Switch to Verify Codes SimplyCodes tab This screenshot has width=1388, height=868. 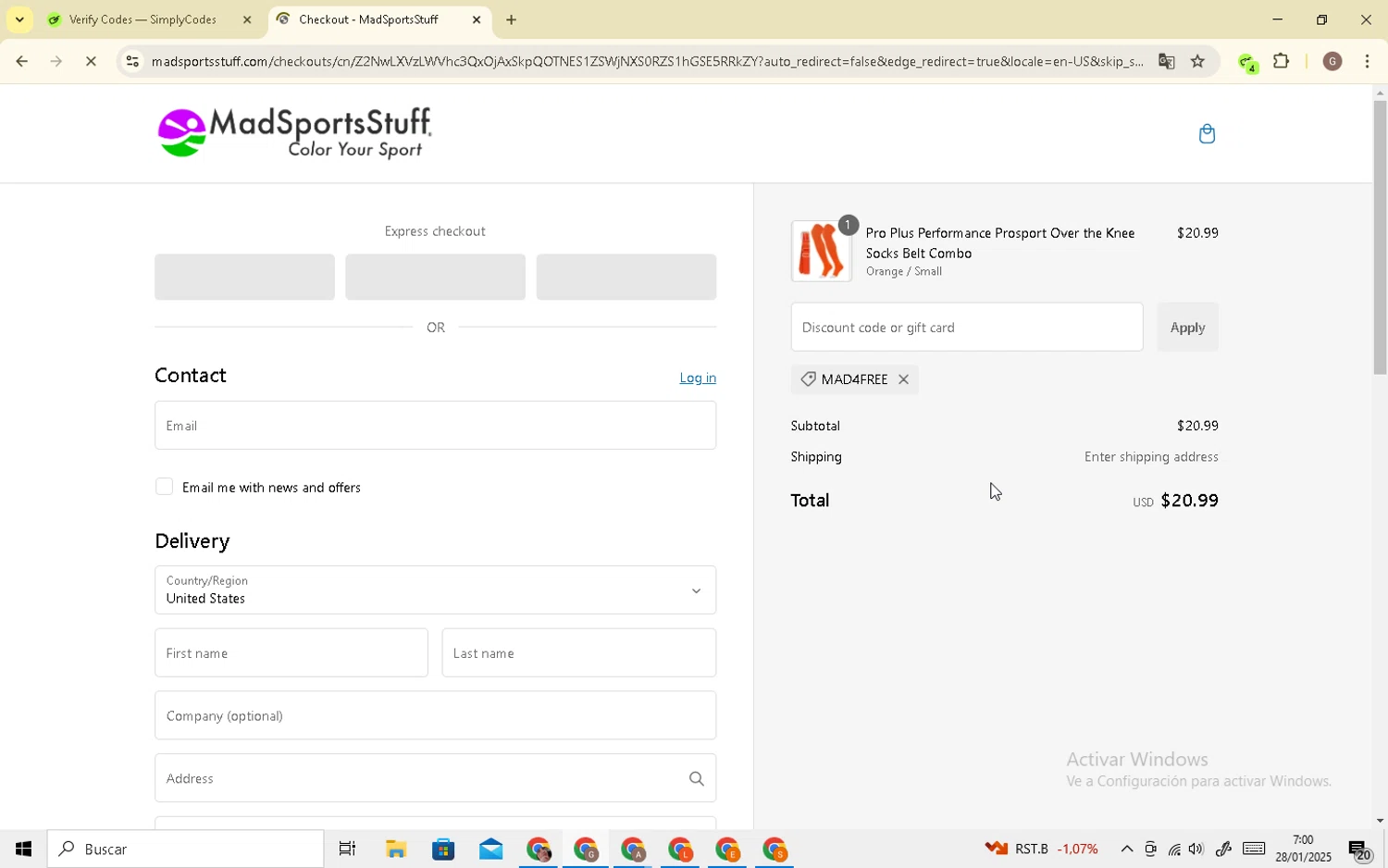pyautogui.click(x=143, y=19)
